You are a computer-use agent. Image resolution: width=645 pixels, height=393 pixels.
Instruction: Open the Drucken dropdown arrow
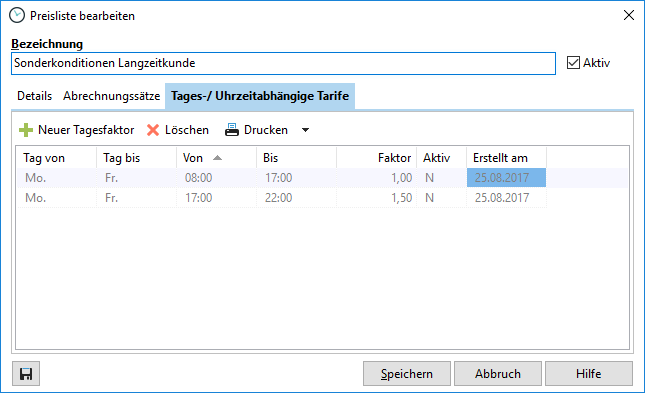(x=305, y=130)
